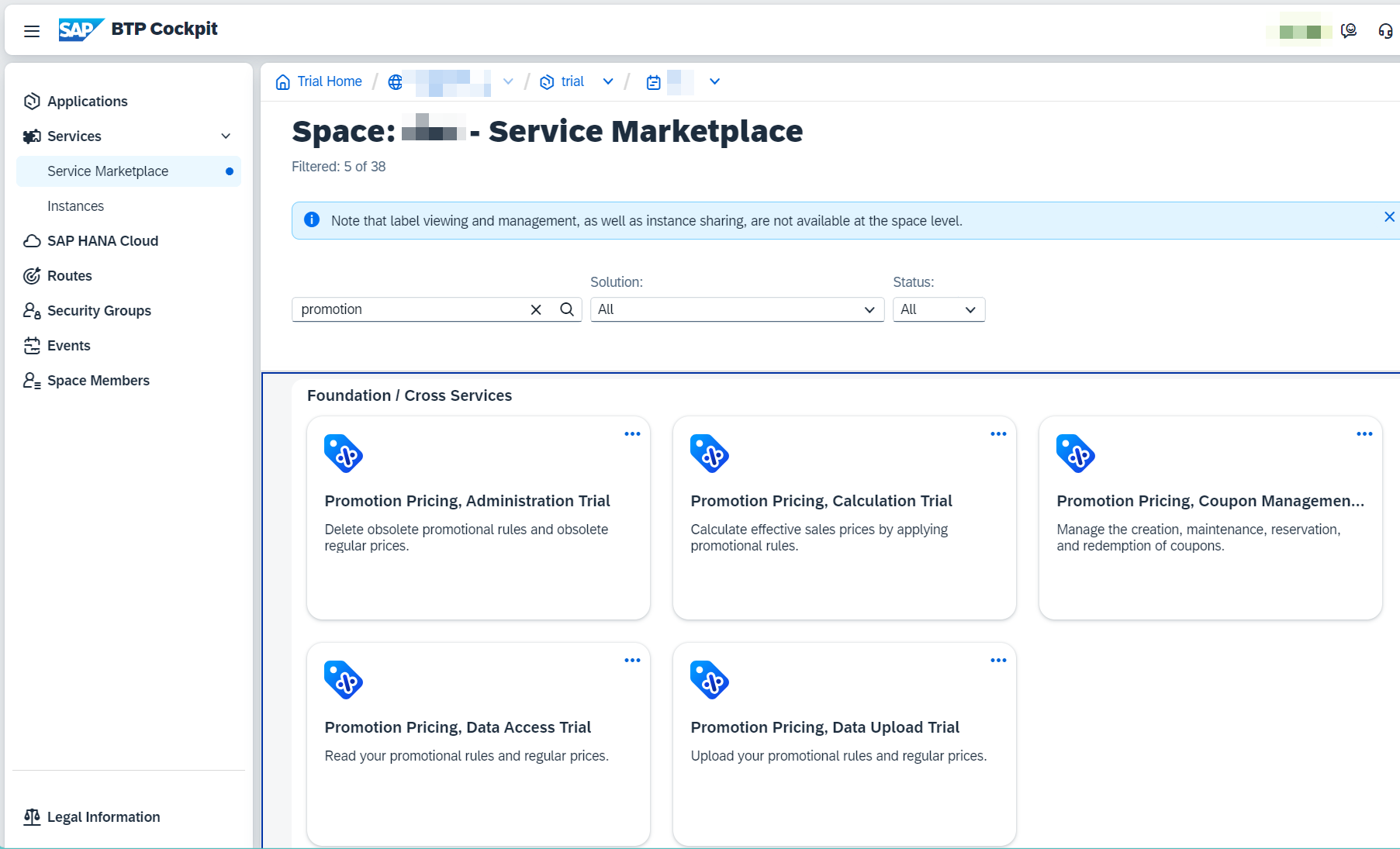Click the Security Groups sidebar icon

click(32, 311)
